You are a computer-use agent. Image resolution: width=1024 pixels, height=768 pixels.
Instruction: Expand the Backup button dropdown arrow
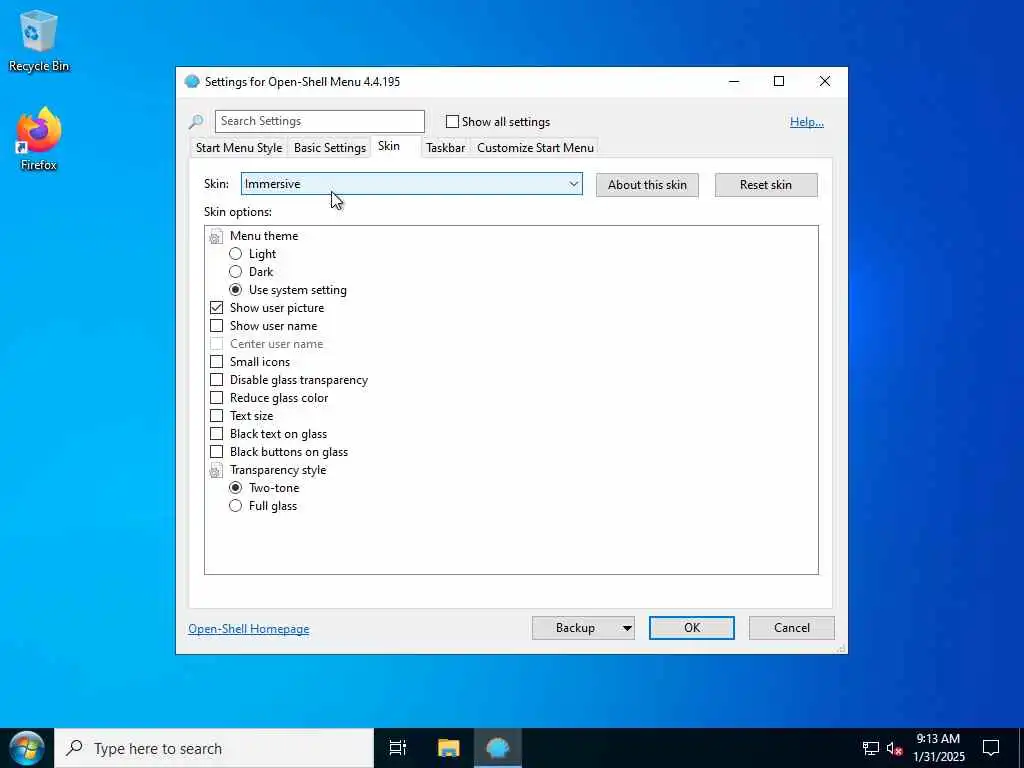pyautogui.click(x=626, y=628)
